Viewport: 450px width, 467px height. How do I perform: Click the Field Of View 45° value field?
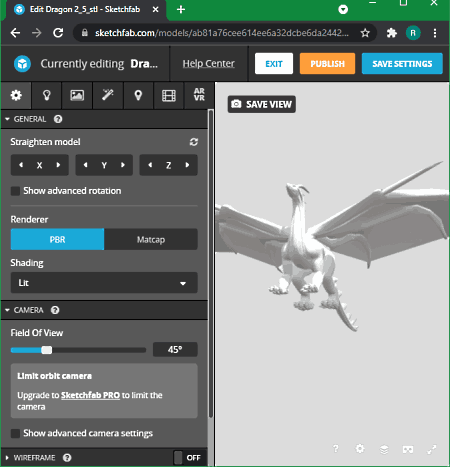(175, 350)
